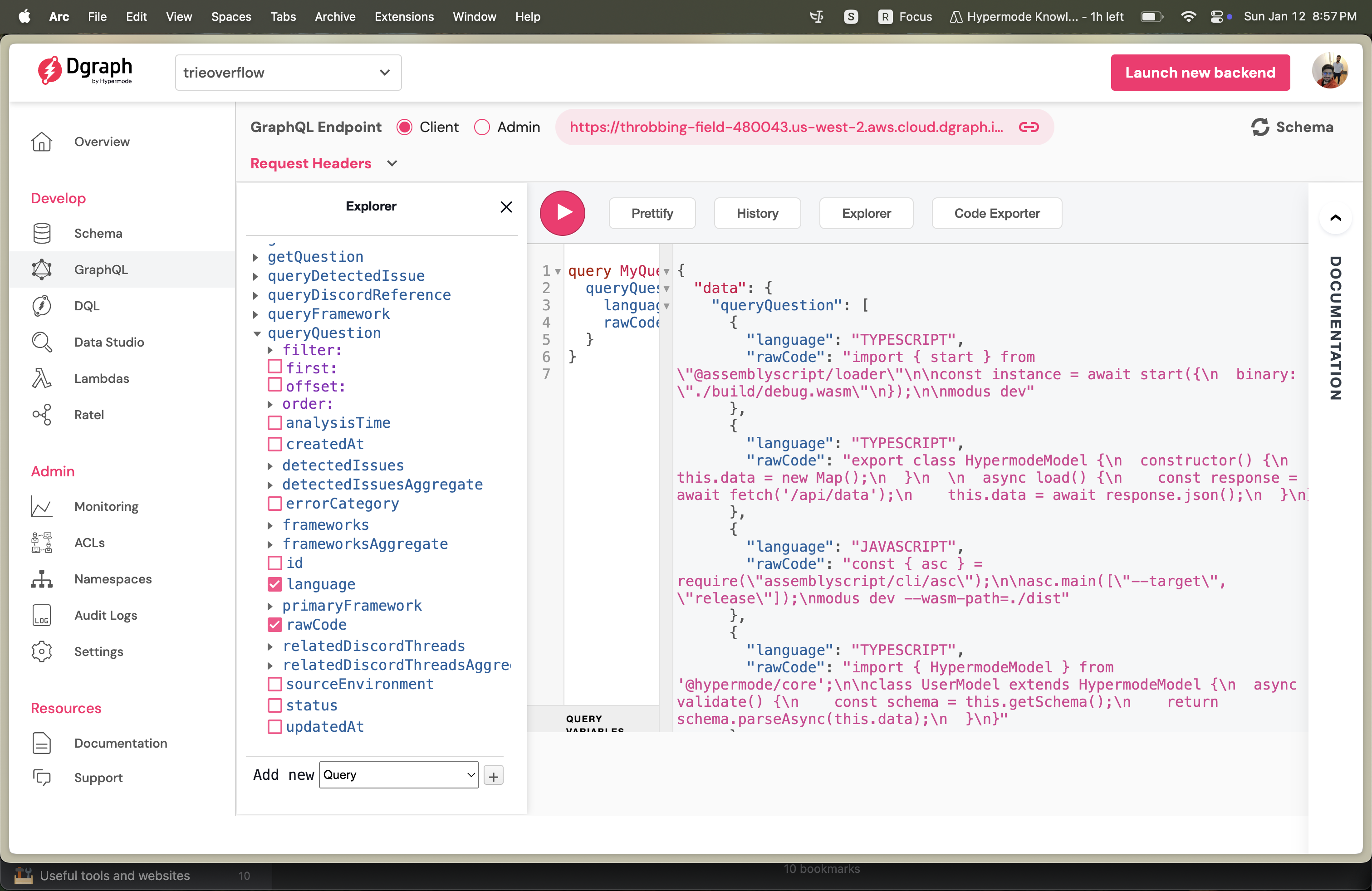
Task: Collapse the queryQuestion tree node
Action: pyautogui.click(x=257, y=334)
